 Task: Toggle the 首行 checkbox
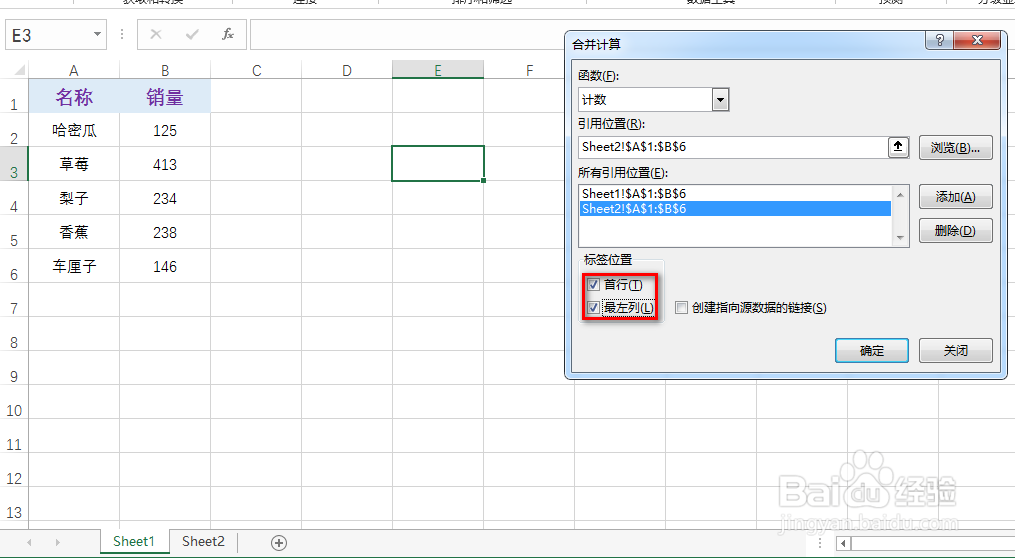coord(594,284)
